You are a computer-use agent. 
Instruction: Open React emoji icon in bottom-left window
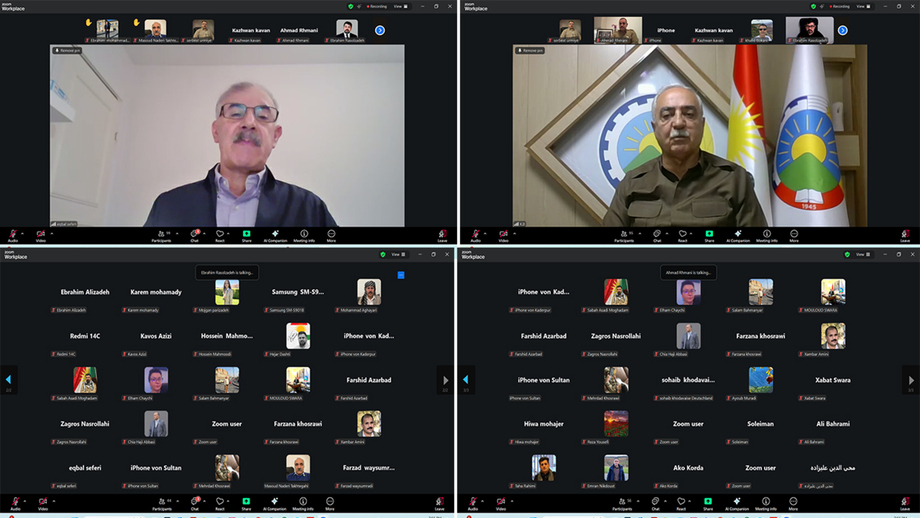click(x=219, y=501)
